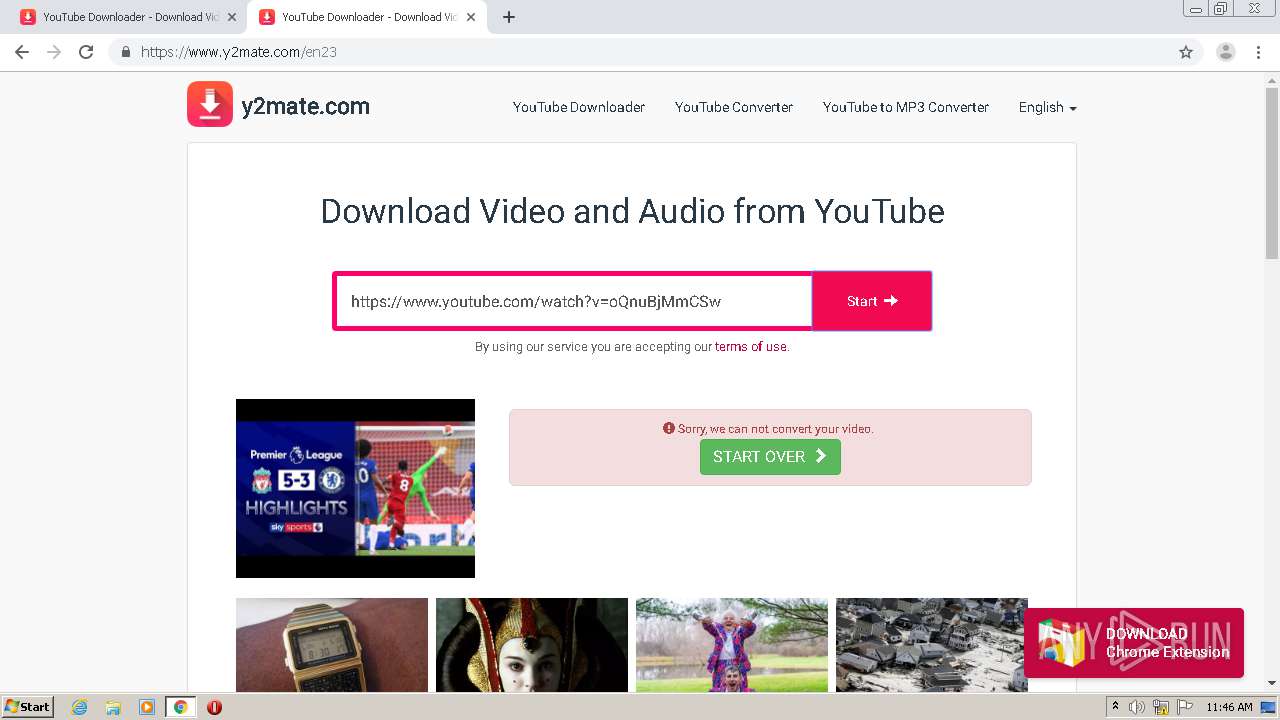Open Windows Explorer folder on taskbar
This screenshot has height=720, width=1280.
[x=113, y=707]
